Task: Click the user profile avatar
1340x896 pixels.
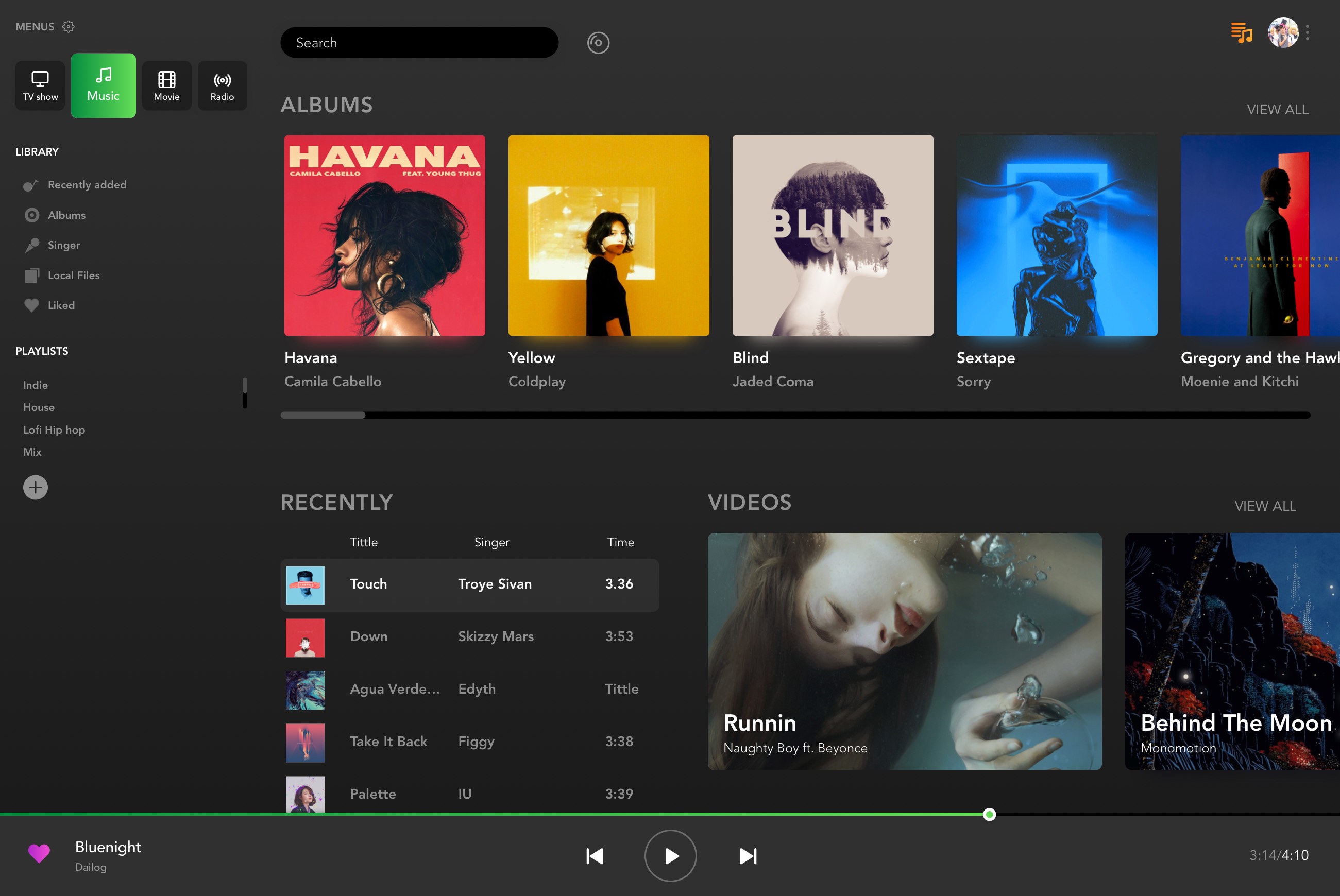Action: point(1283,32)
